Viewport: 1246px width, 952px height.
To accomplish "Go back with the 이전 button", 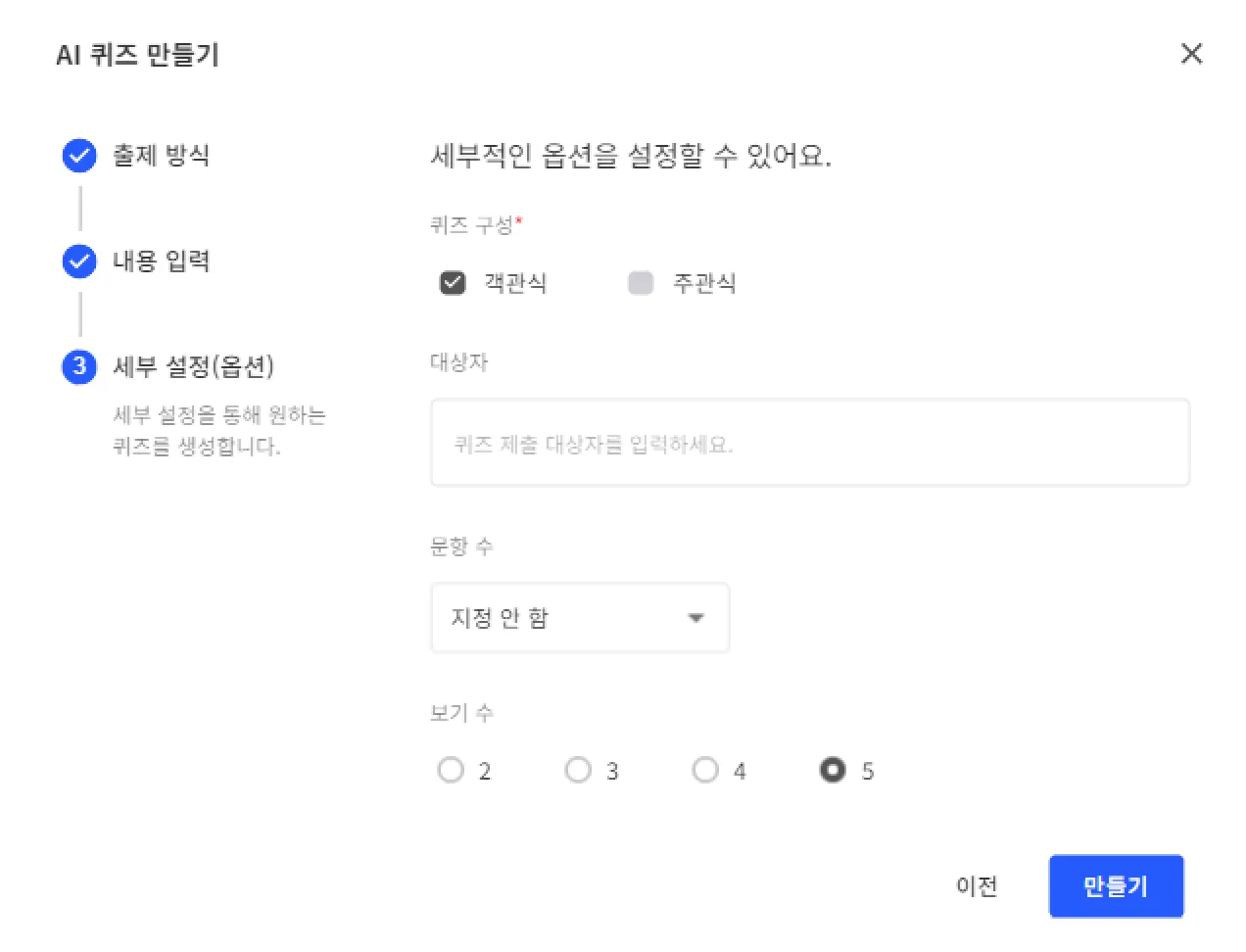I will pyautogui.click(x=977, y=886).
